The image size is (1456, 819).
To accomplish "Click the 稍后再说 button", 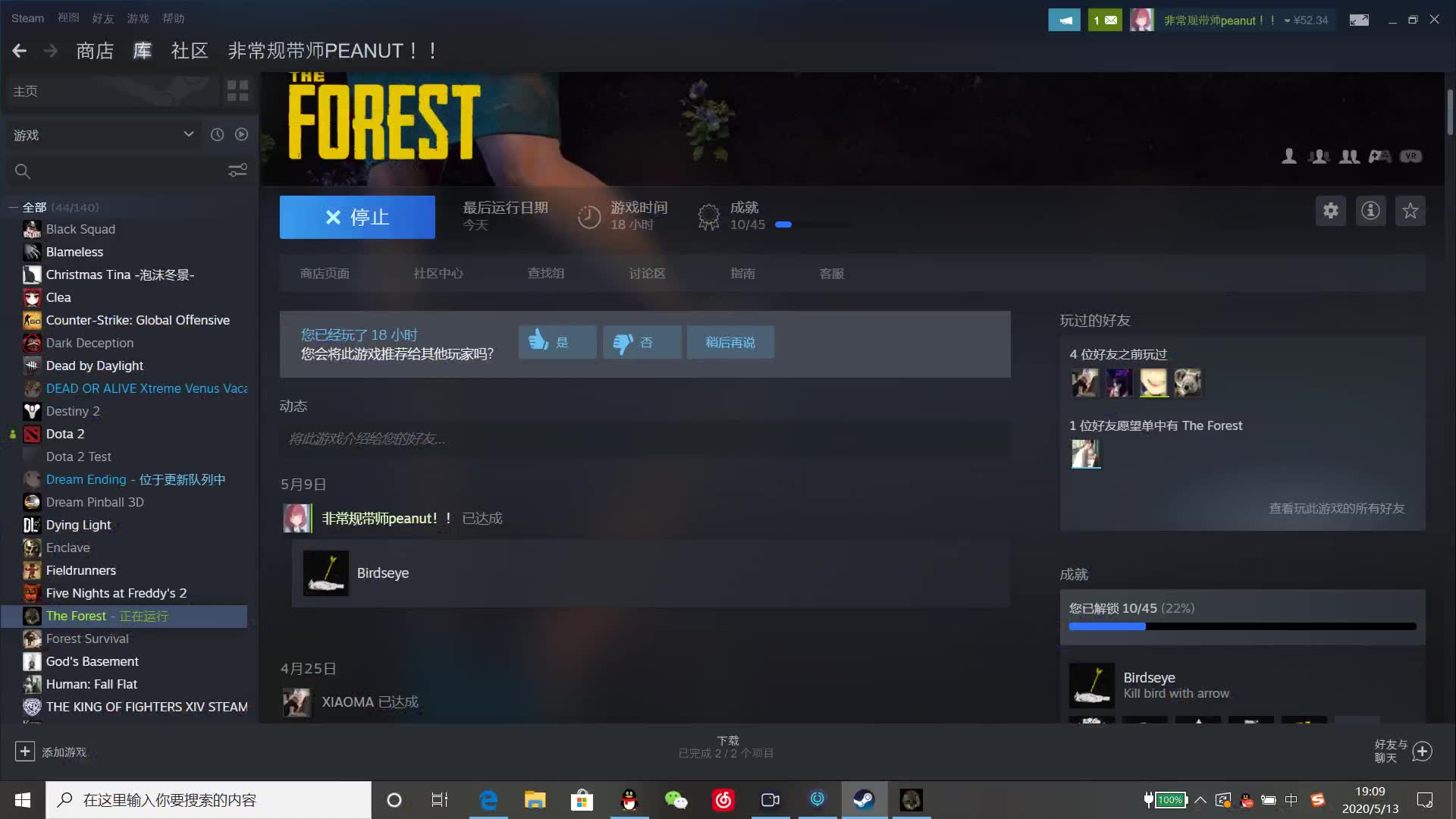I will [x=730, y=342].
